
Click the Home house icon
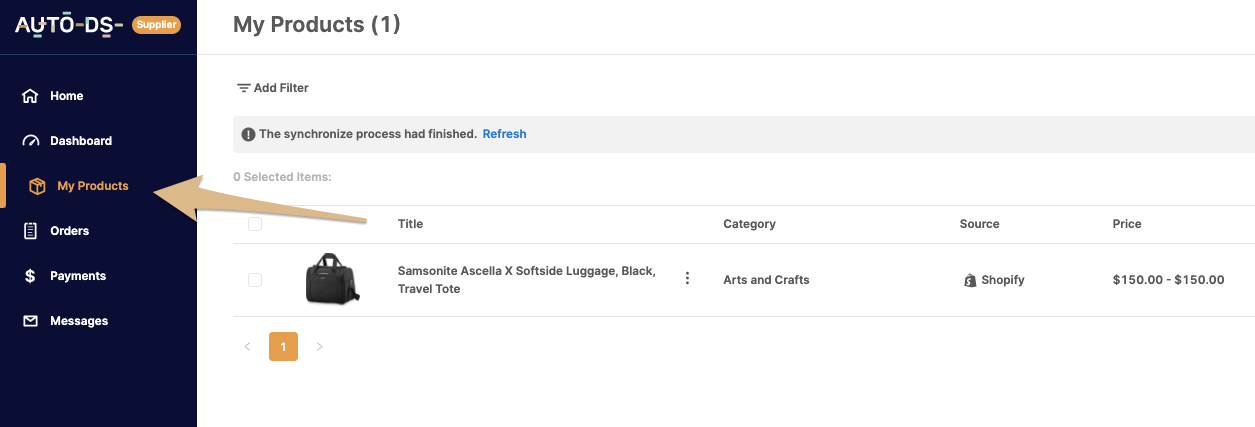[30, 96]
